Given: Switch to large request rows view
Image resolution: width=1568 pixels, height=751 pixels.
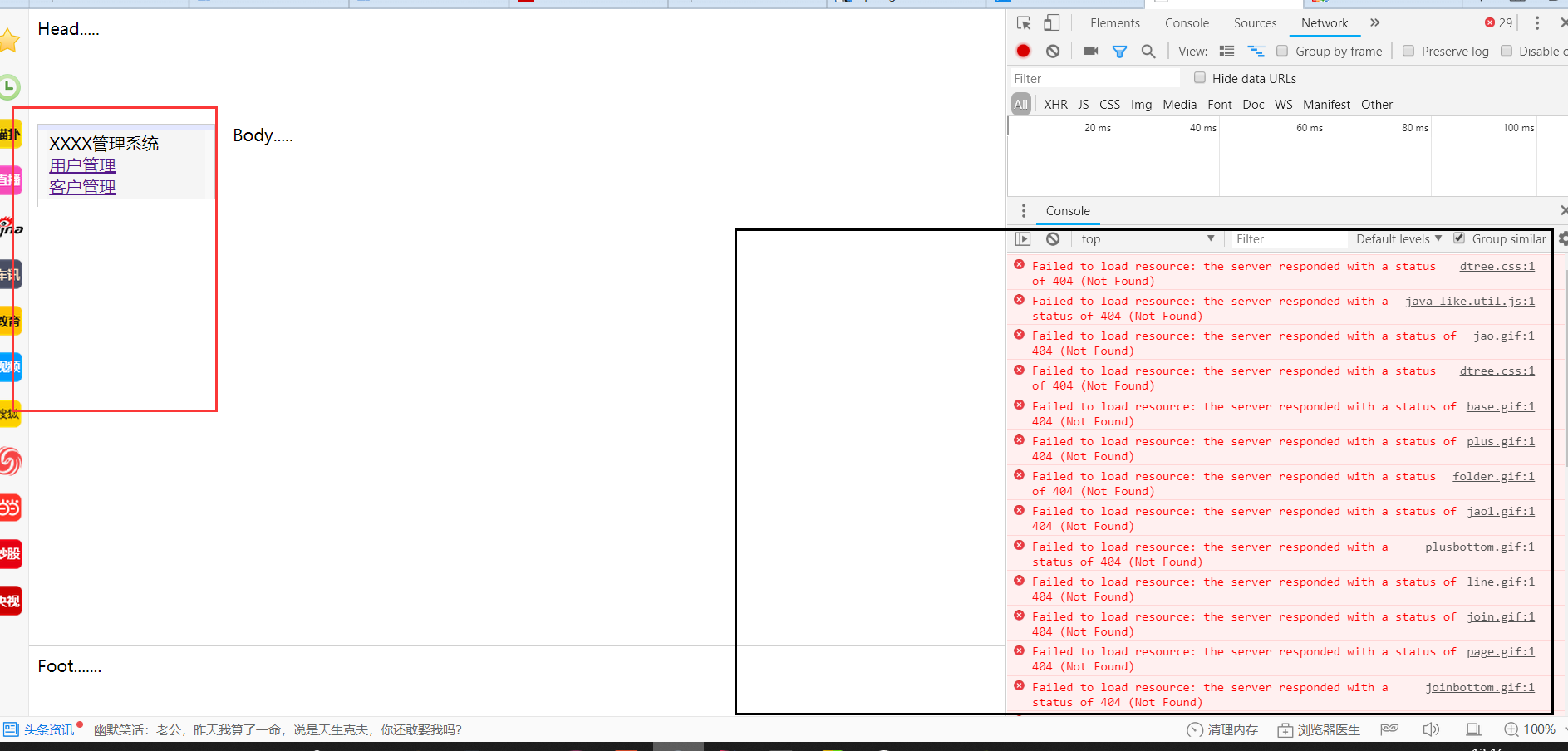Looking at the screenshot, I should point(1226,51).
